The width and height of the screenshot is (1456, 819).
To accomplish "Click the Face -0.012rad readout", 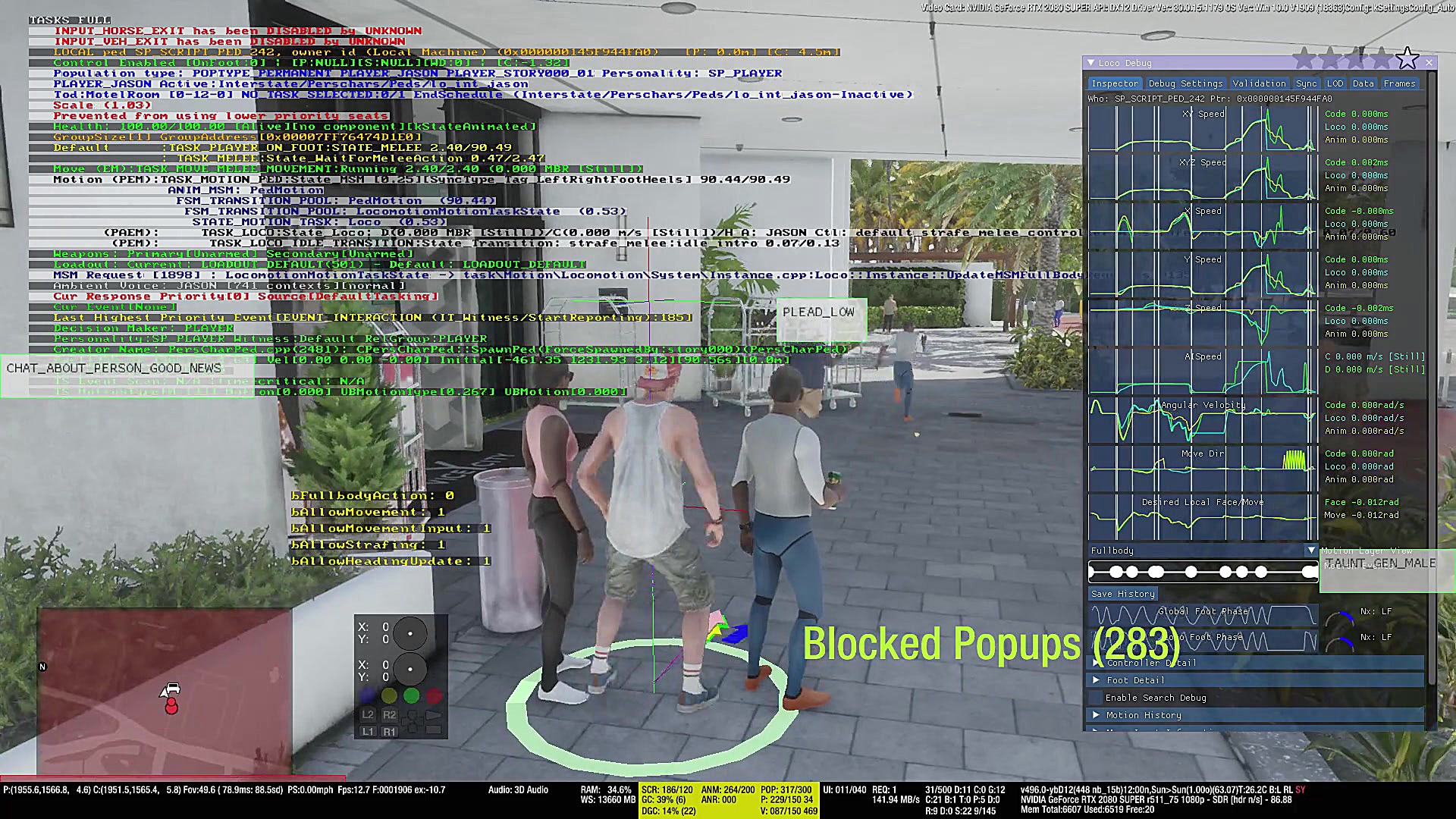I will click(x=1361, y=502).
